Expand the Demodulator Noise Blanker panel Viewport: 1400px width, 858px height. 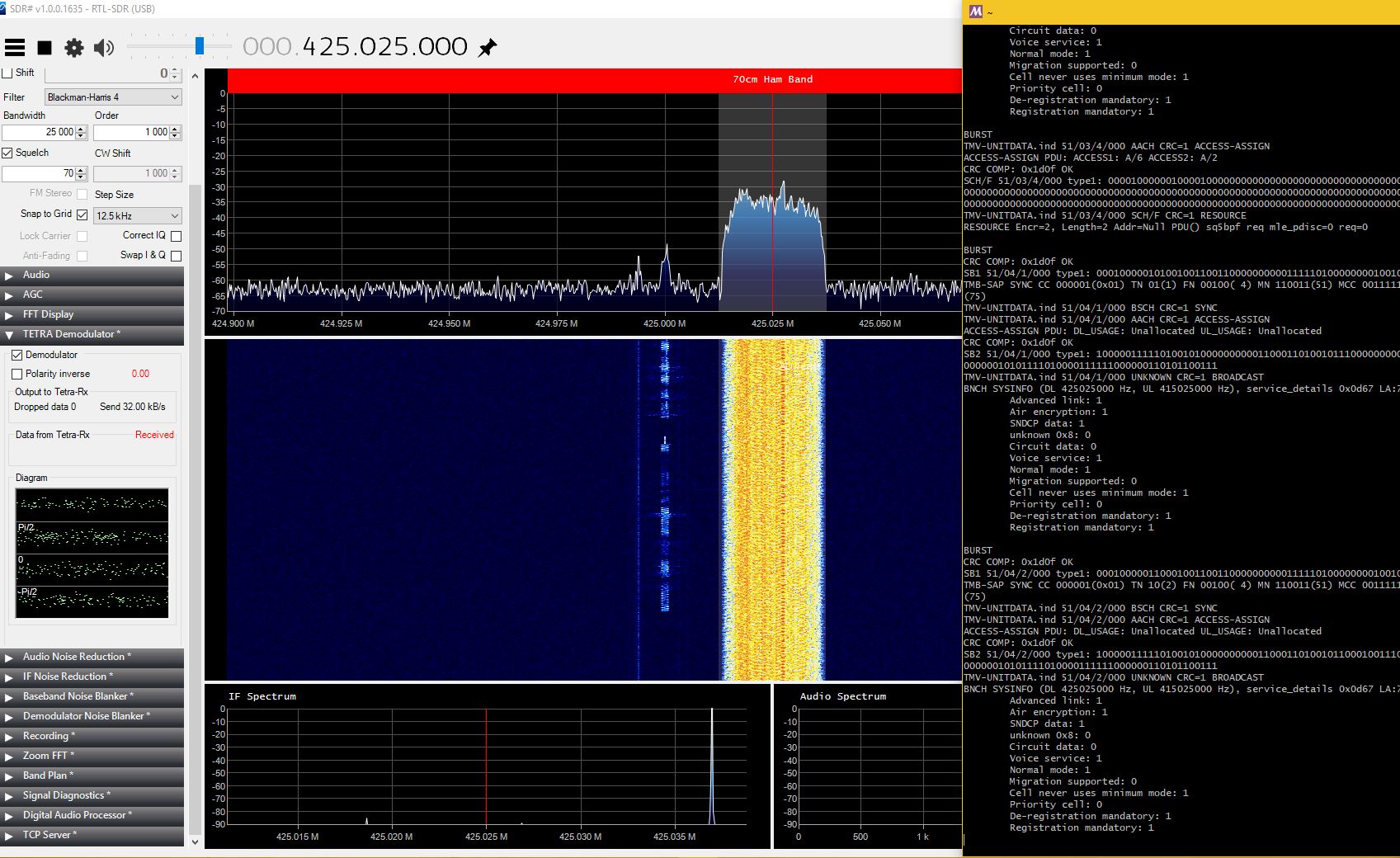[92, 716]
